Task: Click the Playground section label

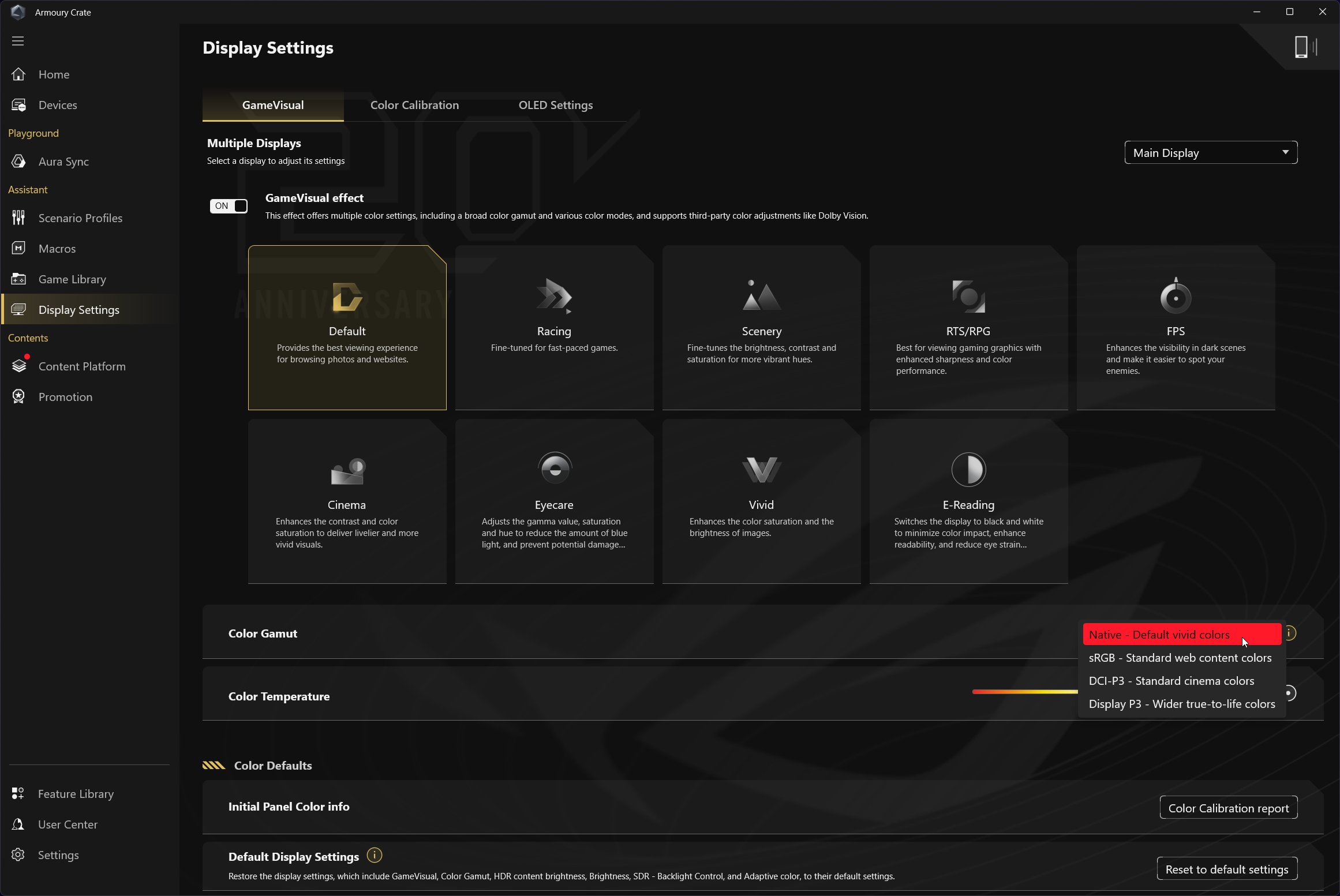Action: (x=33, y=133)
